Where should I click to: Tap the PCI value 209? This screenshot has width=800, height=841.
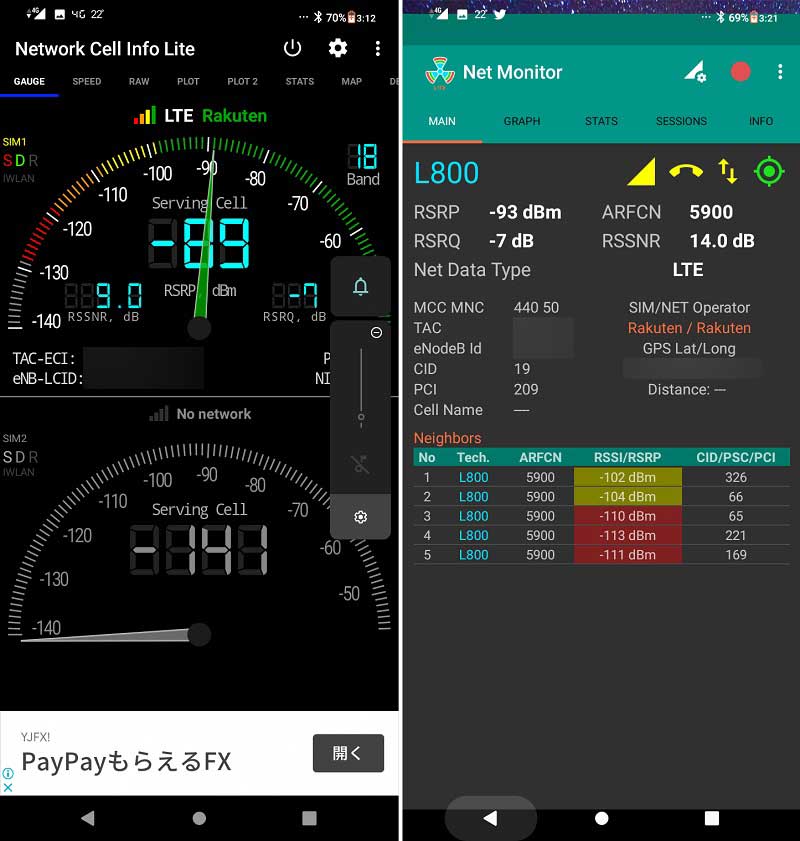[x=525, y=389]
